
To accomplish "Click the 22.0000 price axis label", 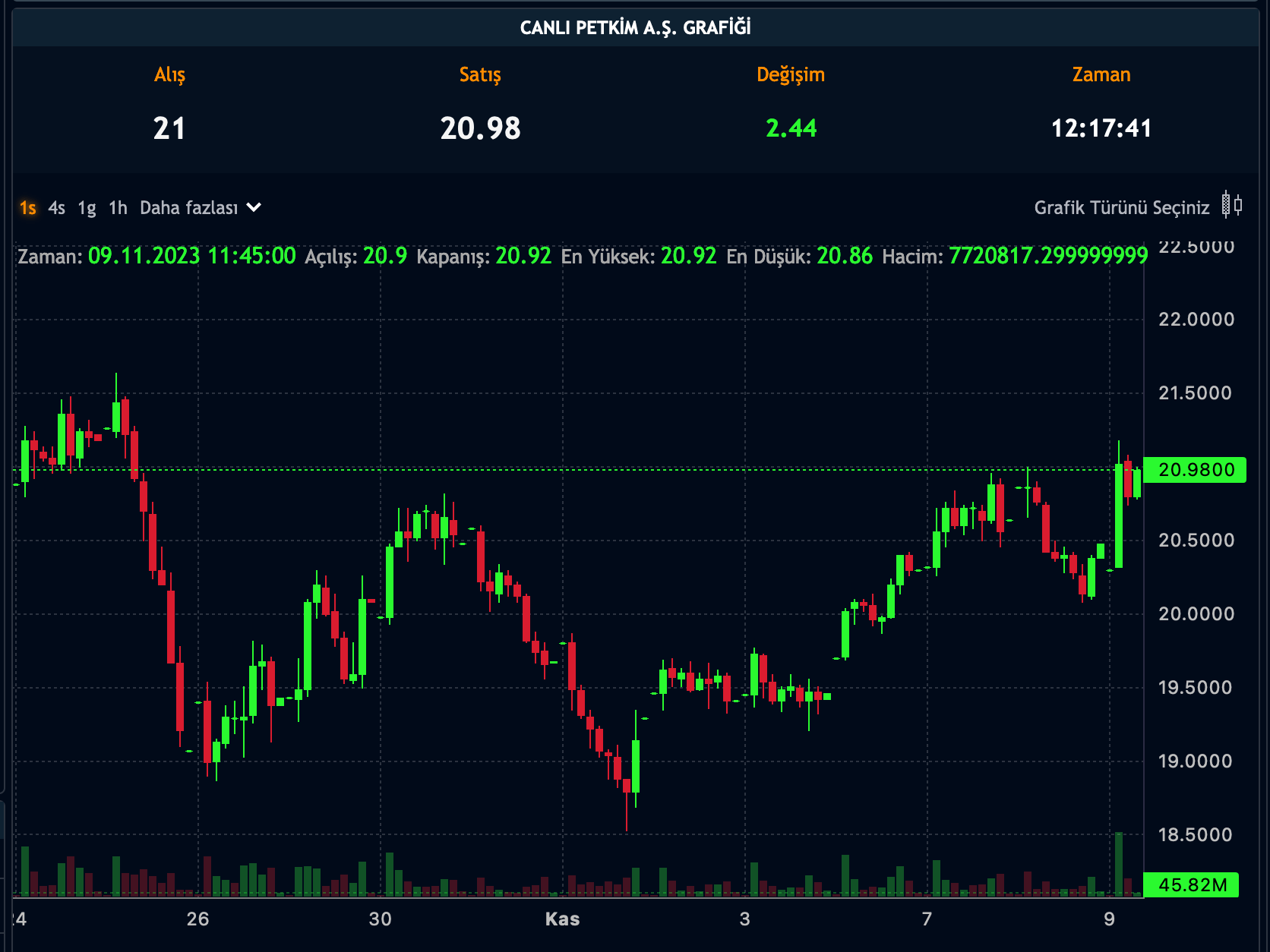I will pos(1196,320).
